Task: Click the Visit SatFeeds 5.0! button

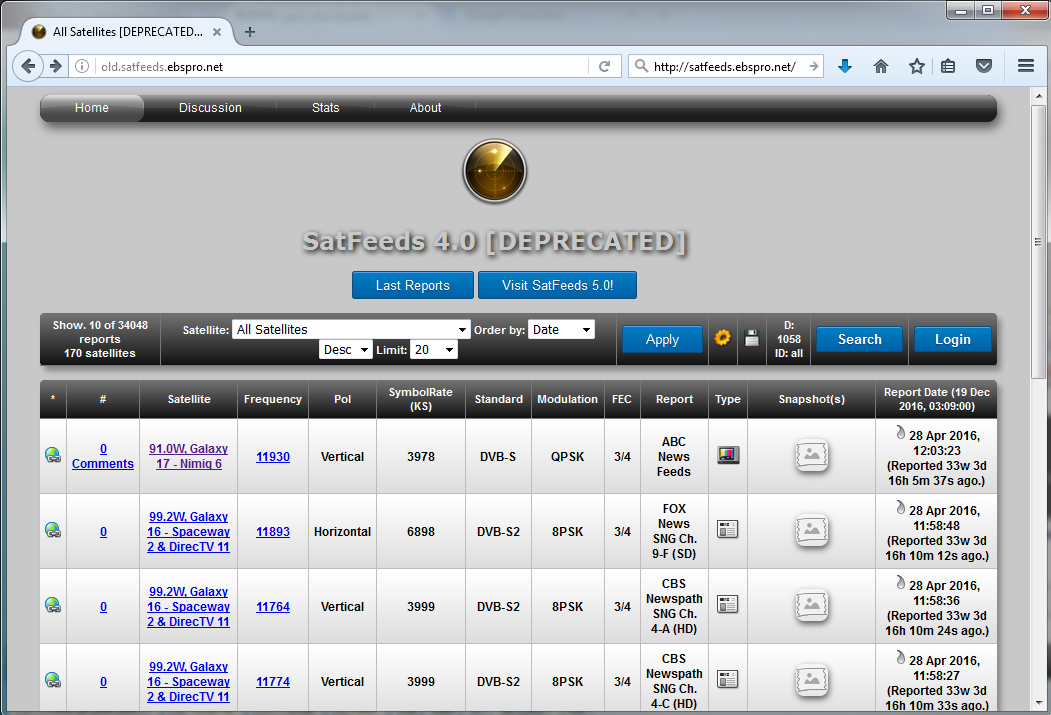Action: point(557,285)
